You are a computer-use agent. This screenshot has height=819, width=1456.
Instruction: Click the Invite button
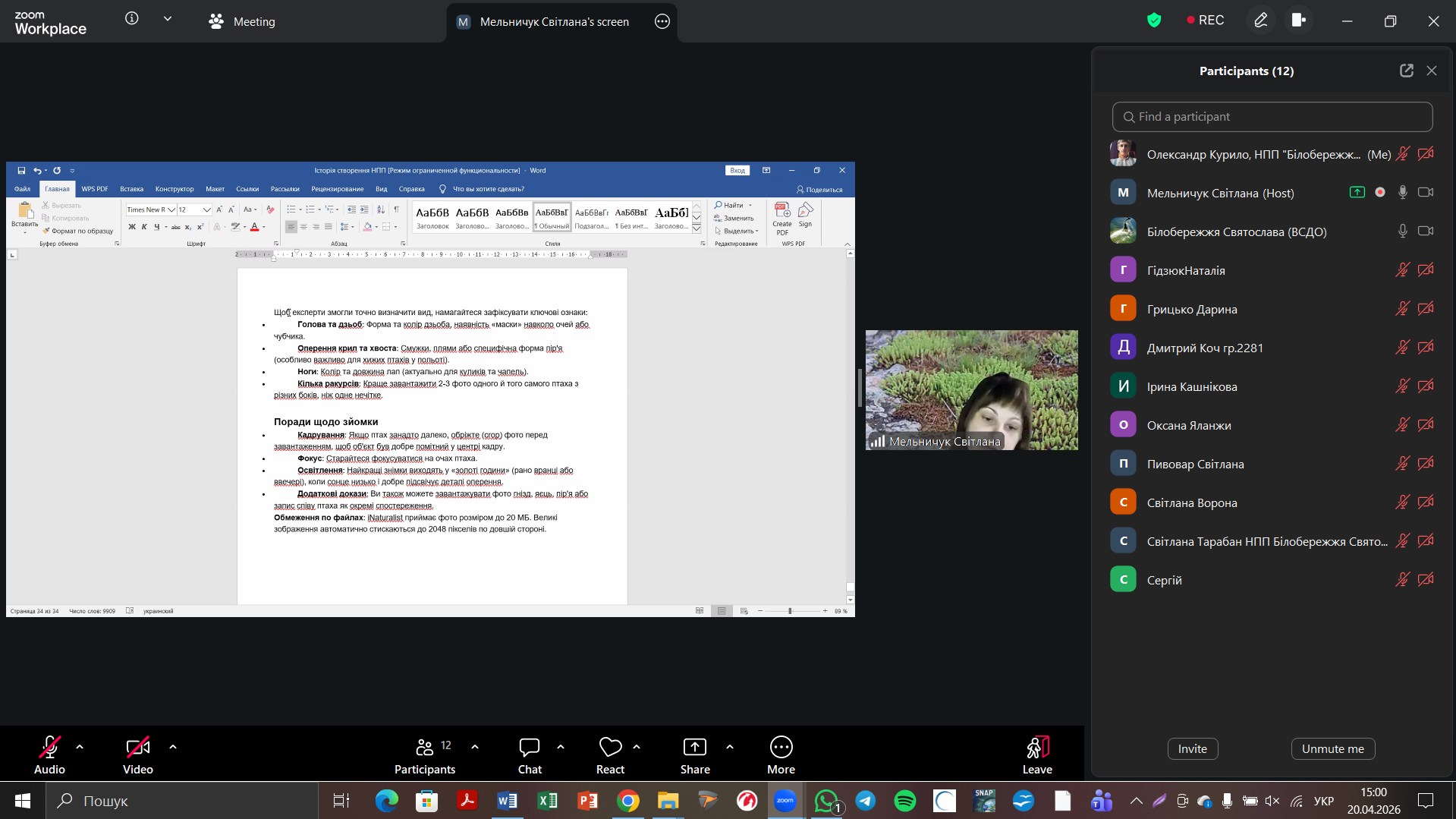click(1192, 748)
